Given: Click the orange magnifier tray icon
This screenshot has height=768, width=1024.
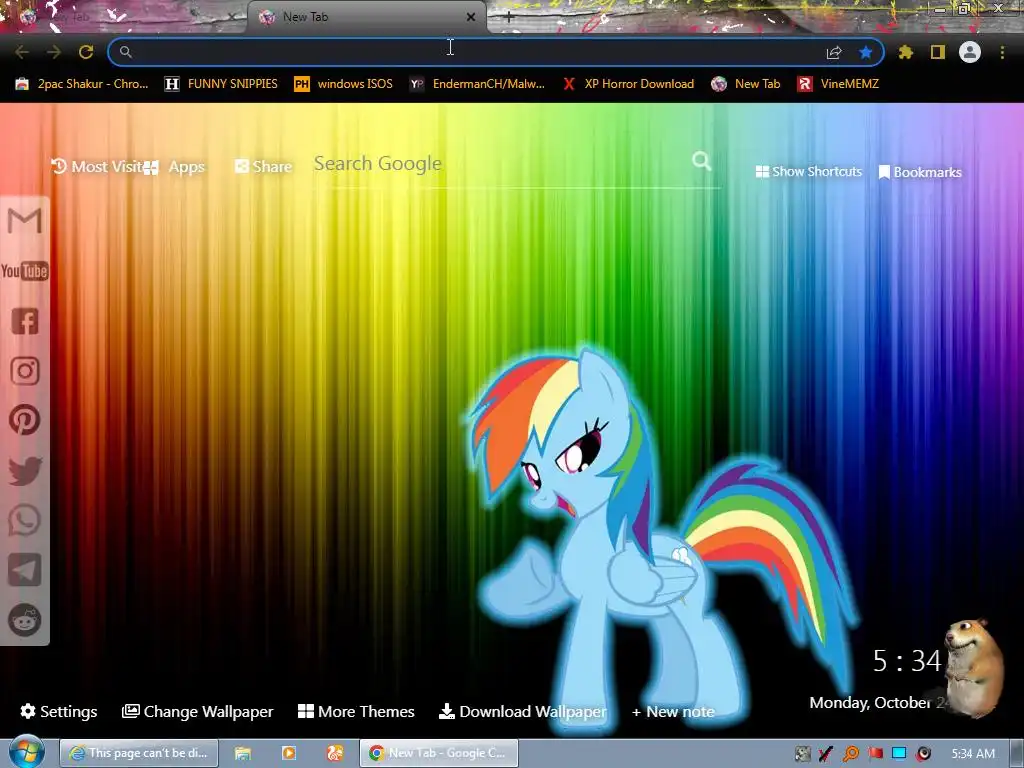Looking at the screenshot, I should (x=851, y=754).
